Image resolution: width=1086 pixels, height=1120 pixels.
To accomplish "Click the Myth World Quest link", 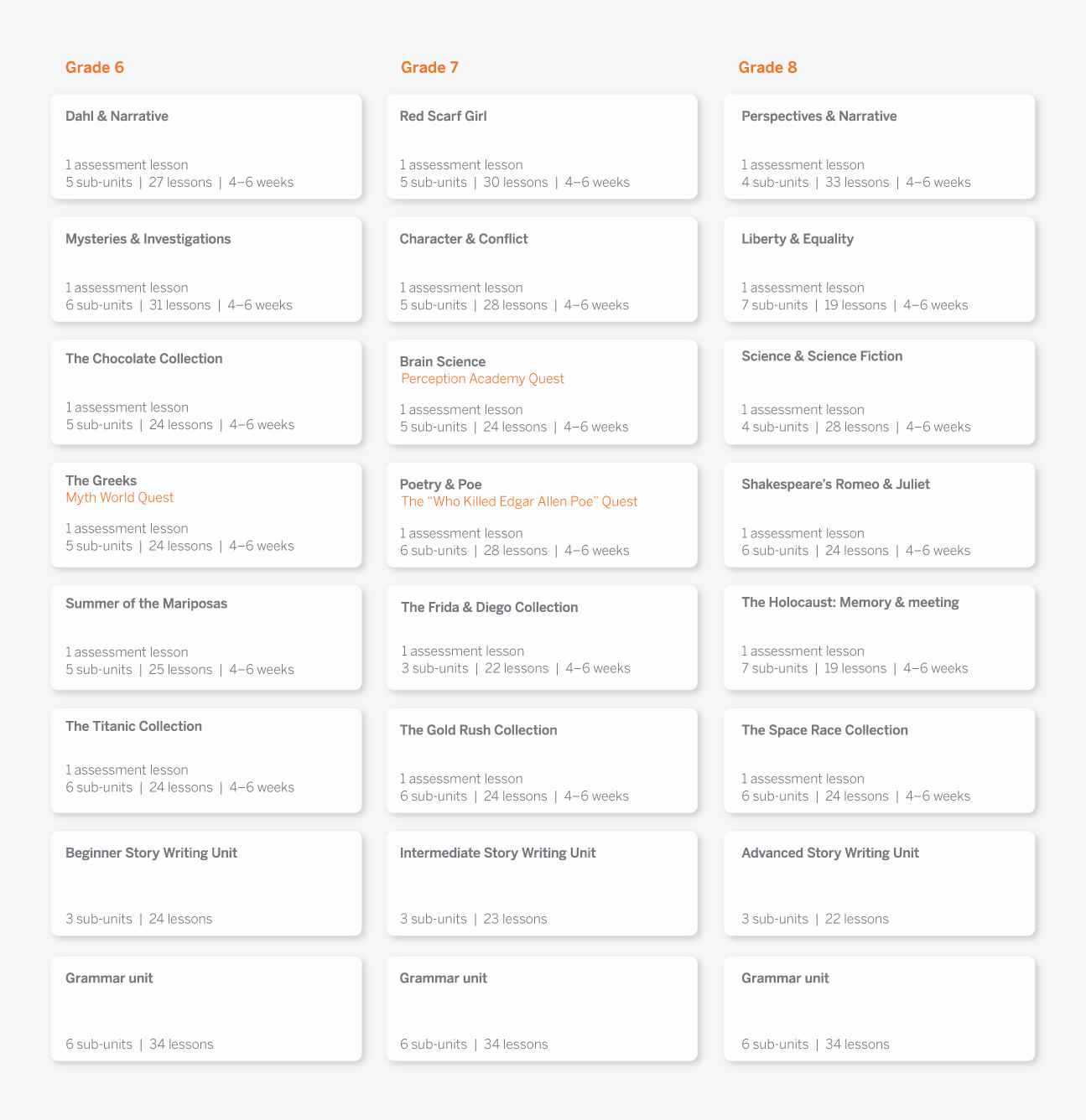I will (x=119, y=497).
